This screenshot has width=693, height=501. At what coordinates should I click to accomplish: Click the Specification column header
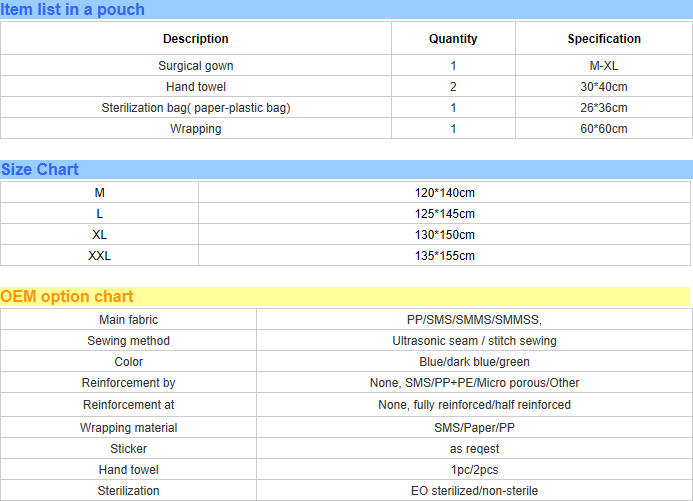pyautogui.click(x=604, y=39)
